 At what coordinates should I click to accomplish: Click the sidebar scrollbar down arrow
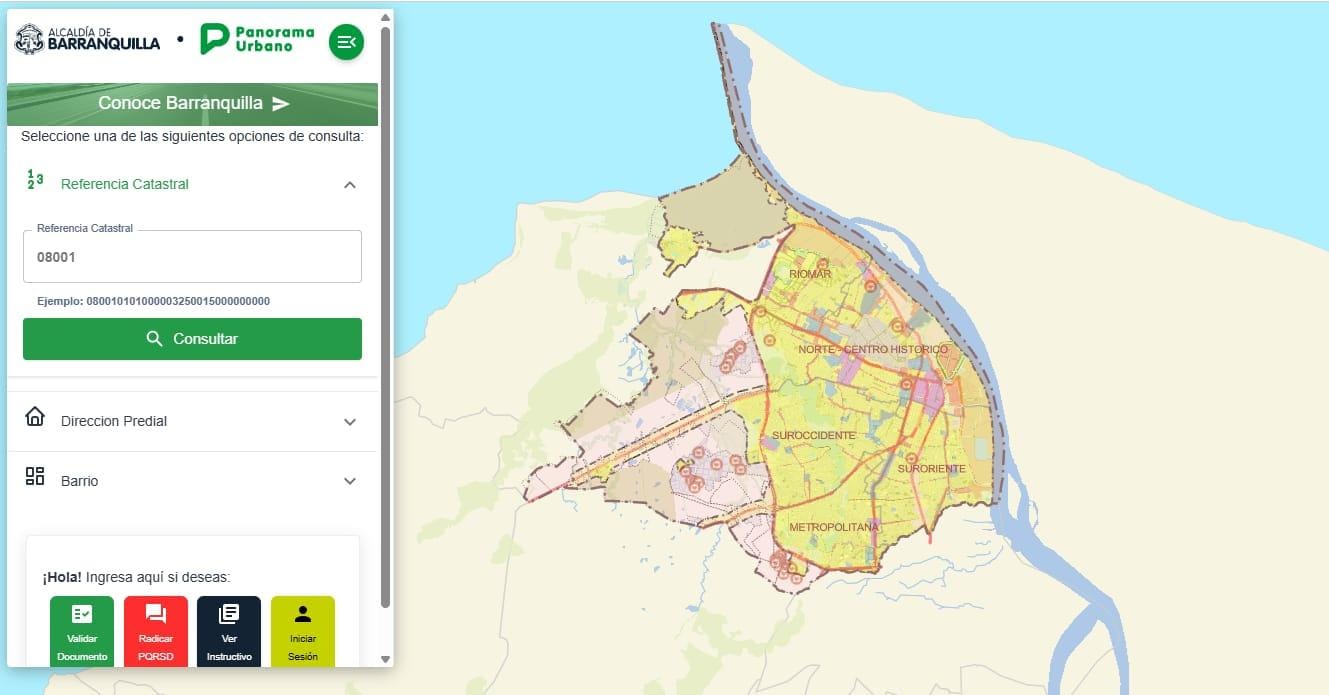click(386, 659)
